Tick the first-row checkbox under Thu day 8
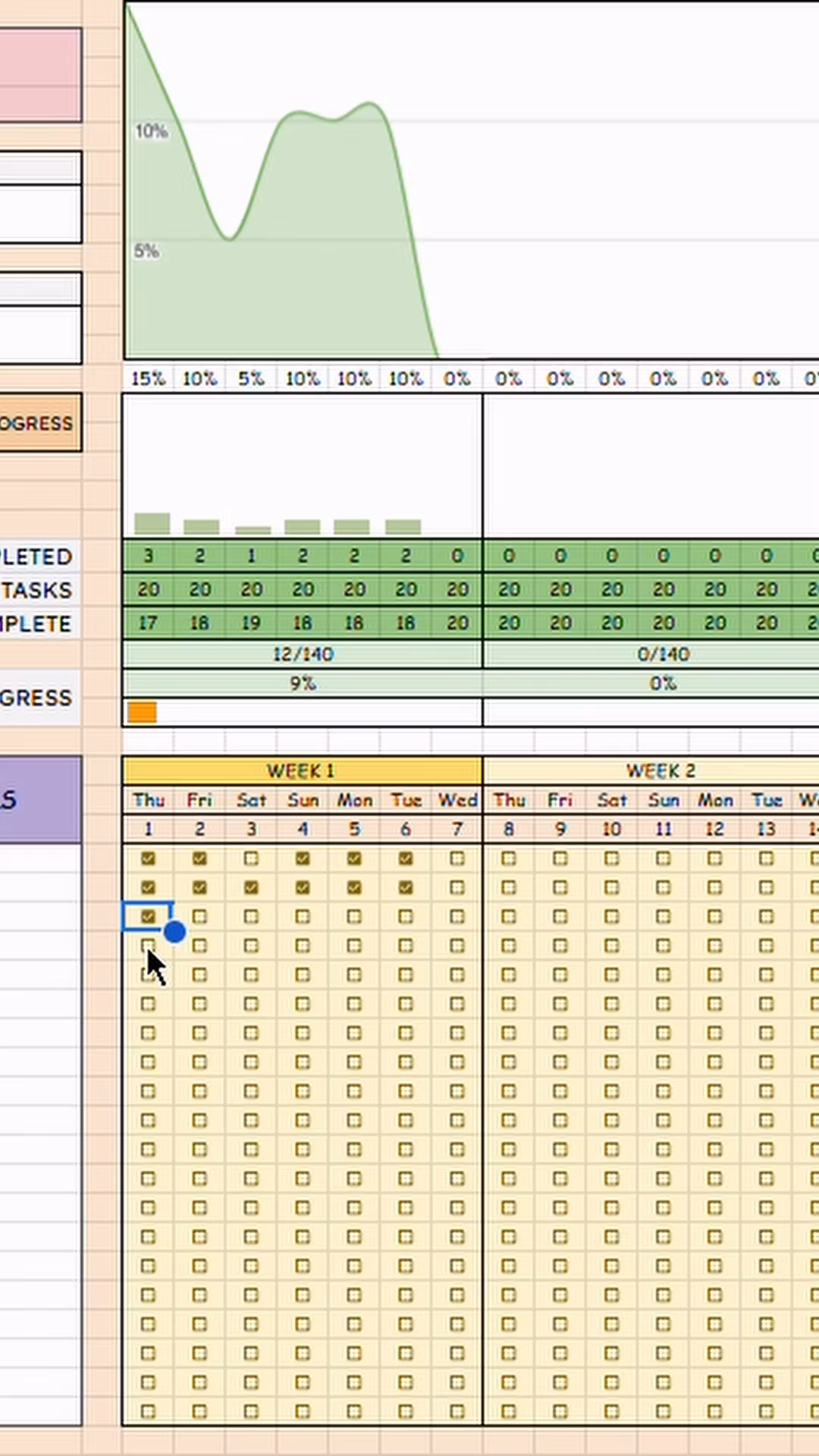The height and width of the screenshot is (1456, 819). pos(508,858)
